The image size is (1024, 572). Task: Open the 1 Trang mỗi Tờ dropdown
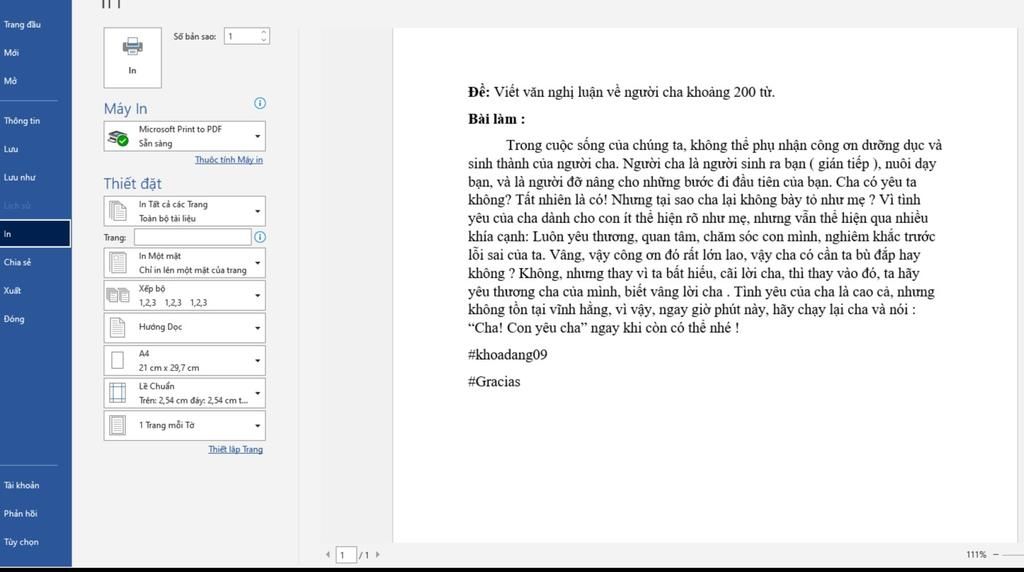pyautogui.click(x=185, y=425)
